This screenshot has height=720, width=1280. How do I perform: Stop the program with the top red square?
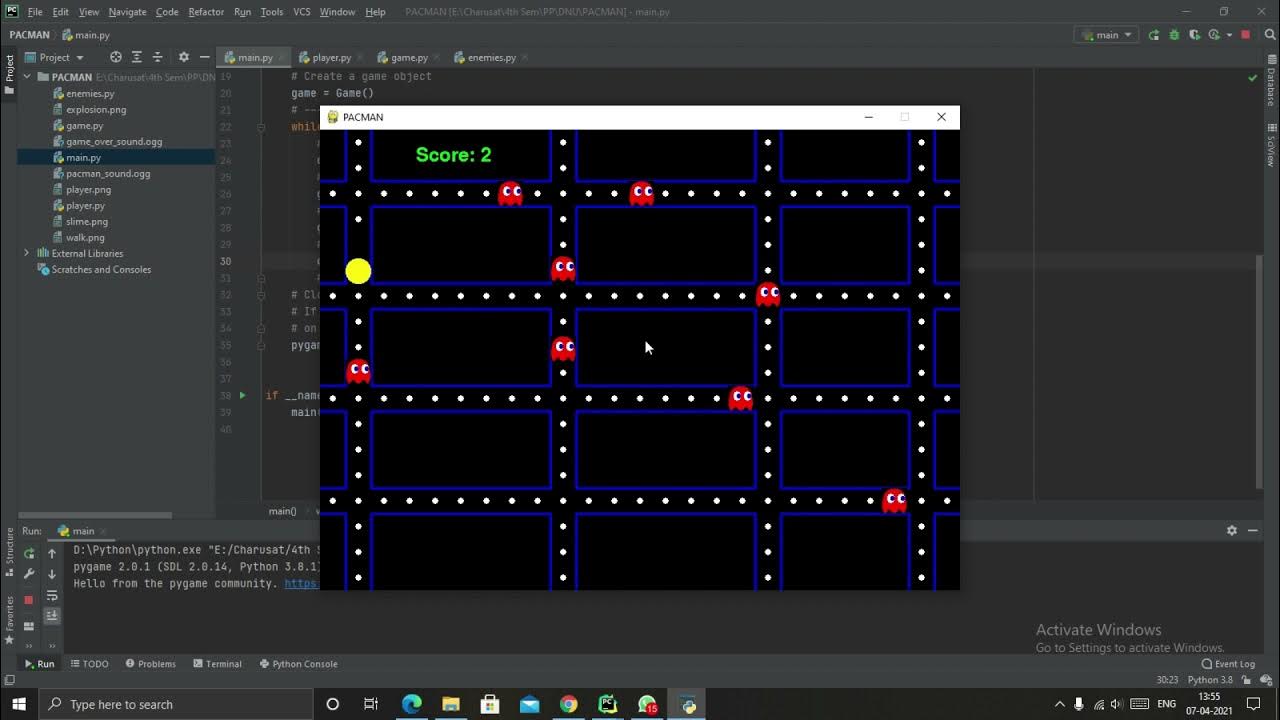point(1245,35)
